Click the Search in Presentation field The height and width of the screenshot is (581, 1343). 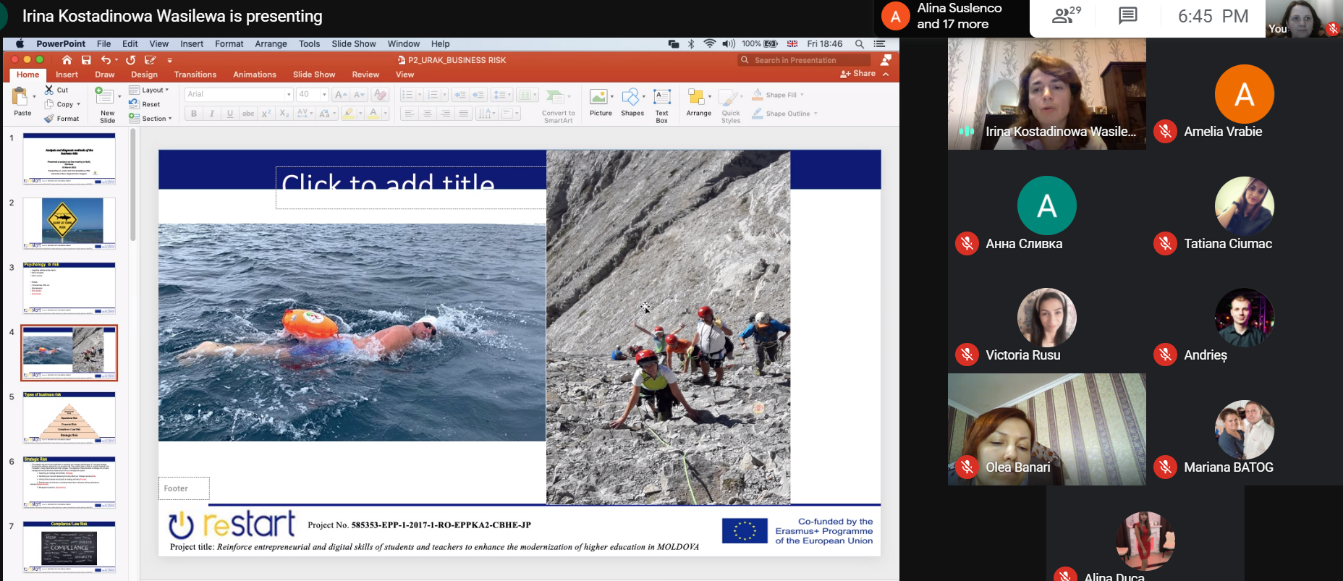[805, 60]
